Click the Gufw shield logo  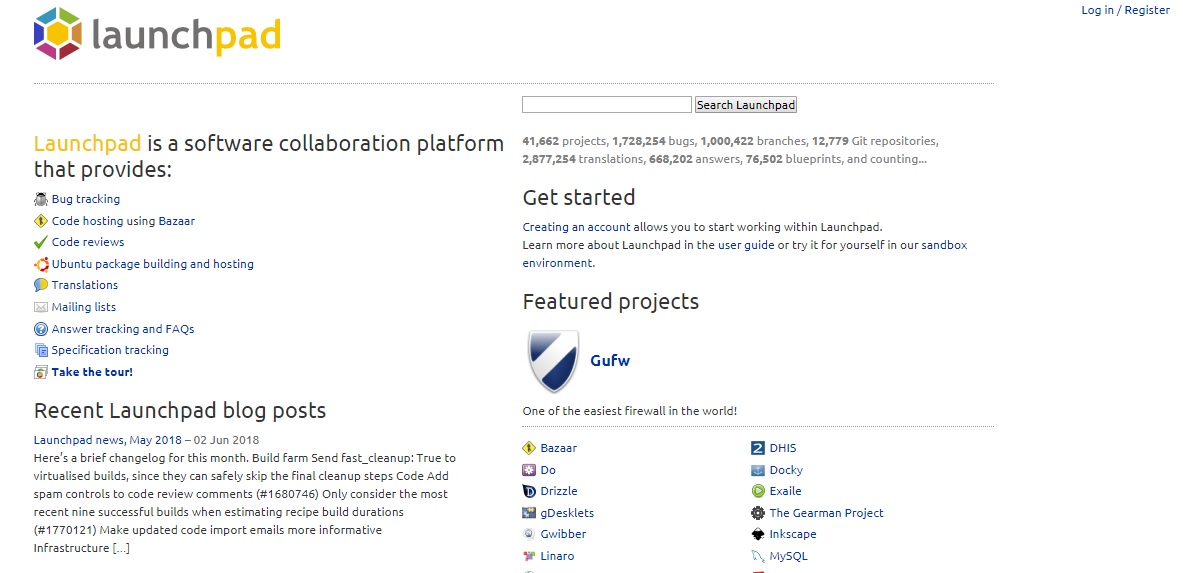pos(553,361)
